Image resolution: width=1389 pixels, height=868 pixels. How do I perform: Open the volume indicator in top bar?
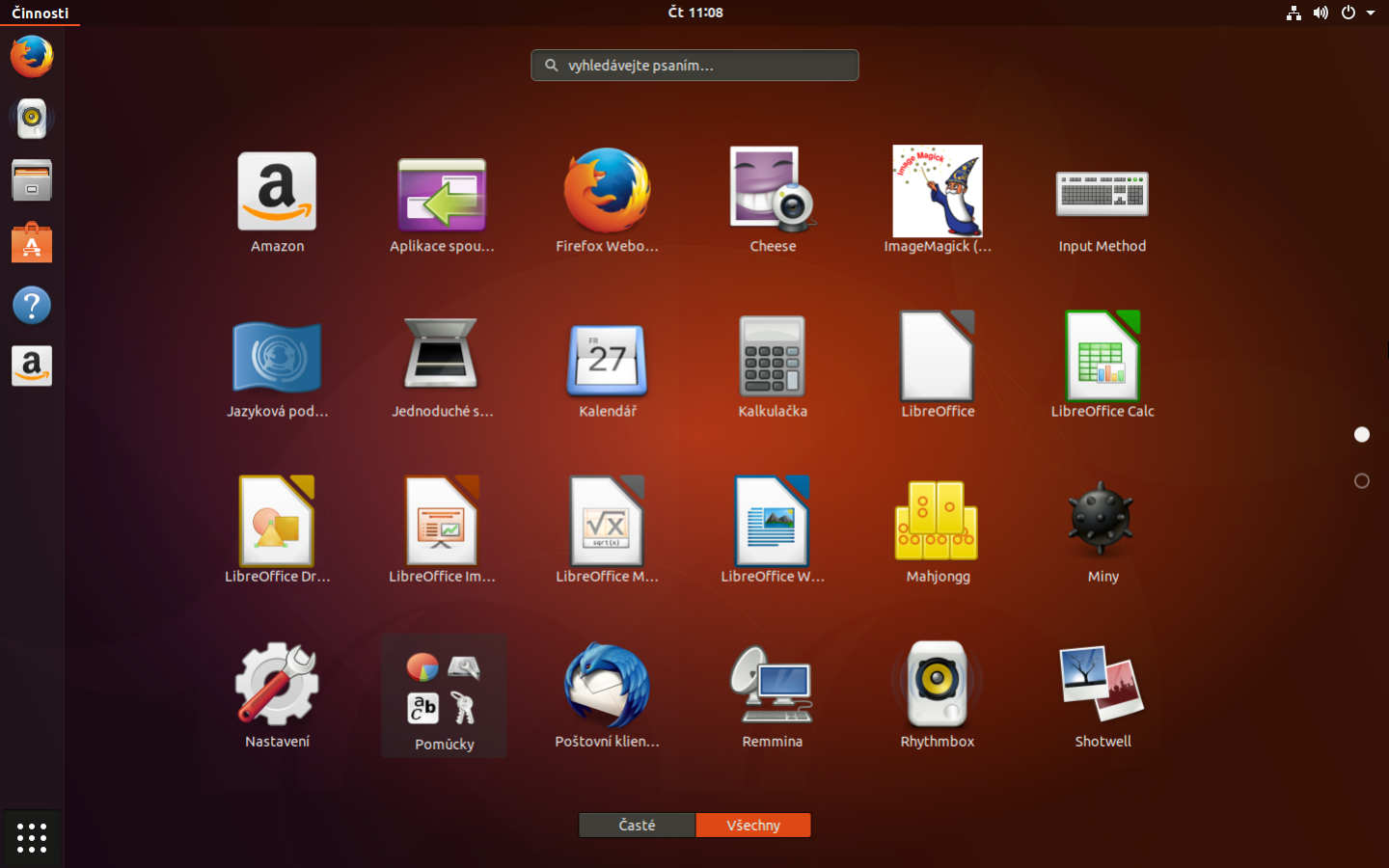click(1321, 13)
